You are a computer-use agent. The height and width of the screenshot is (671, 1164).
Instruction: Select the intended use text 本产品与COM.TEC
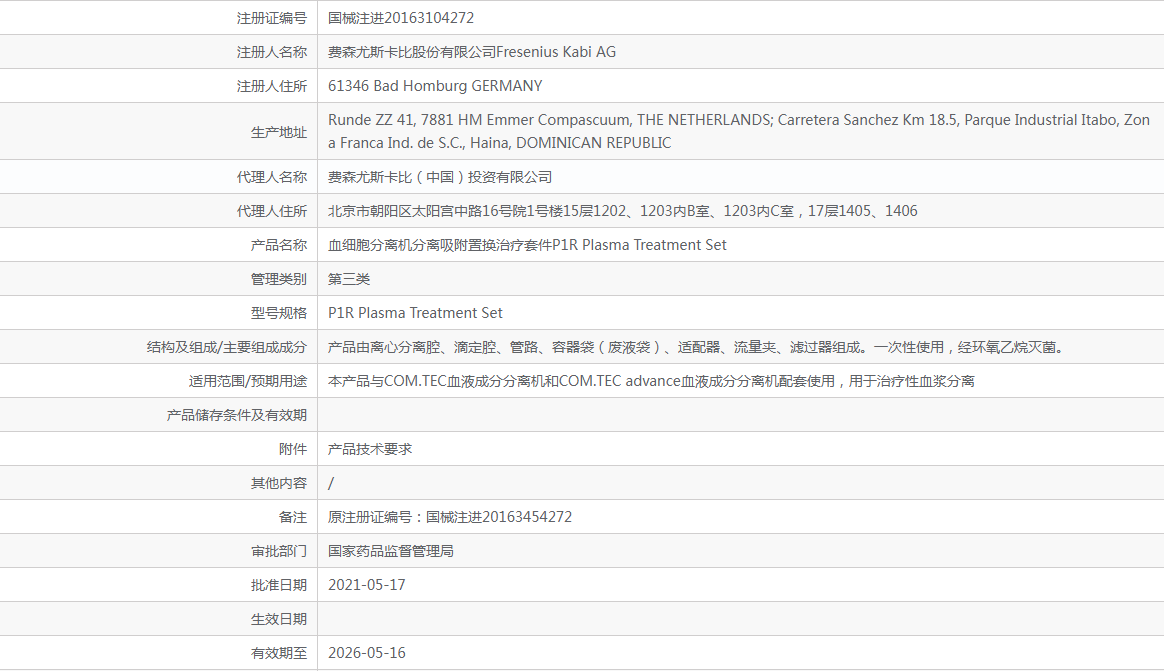(x=651, y=382)
